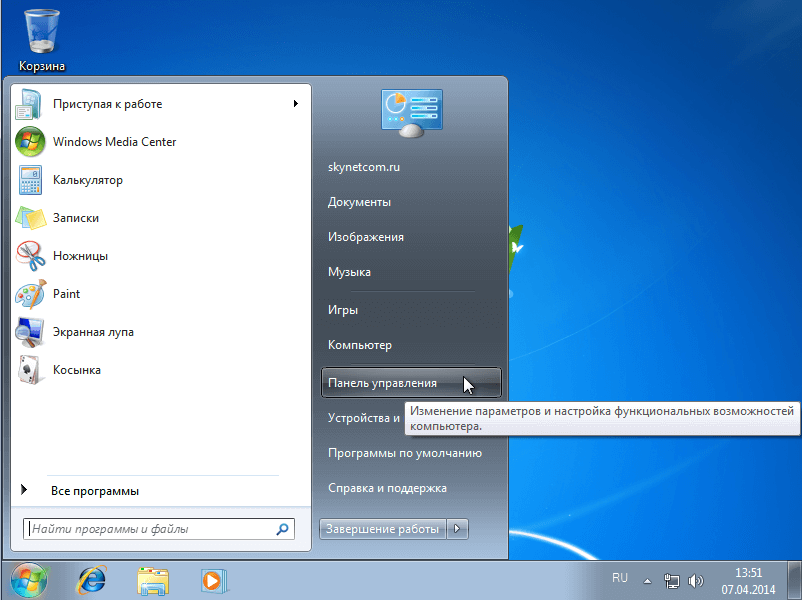The image size is (802, 600).
Task: Open Панель управления from the right pane
Action: click(x=382, y=383)
